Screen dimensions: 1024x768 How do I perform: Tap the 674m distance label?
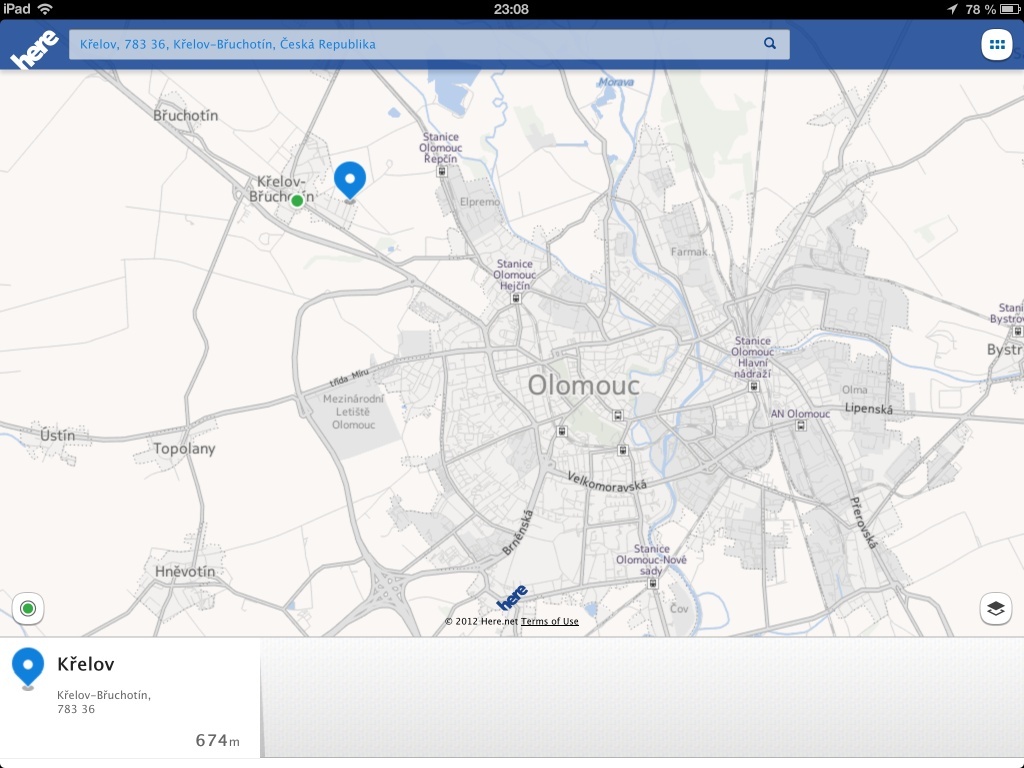coord(215,740)
